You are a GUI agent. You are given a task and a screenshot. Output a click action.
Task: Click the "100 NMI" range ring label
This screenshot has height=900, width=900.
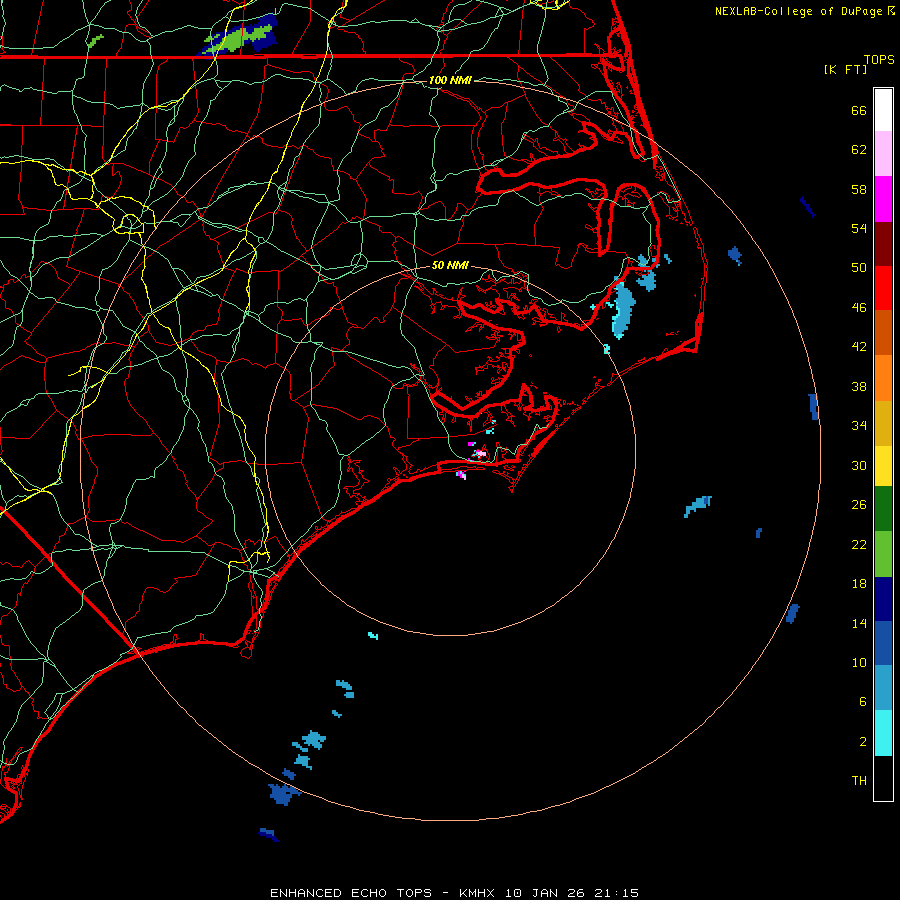pyautogui.click(x=450, y=80)
